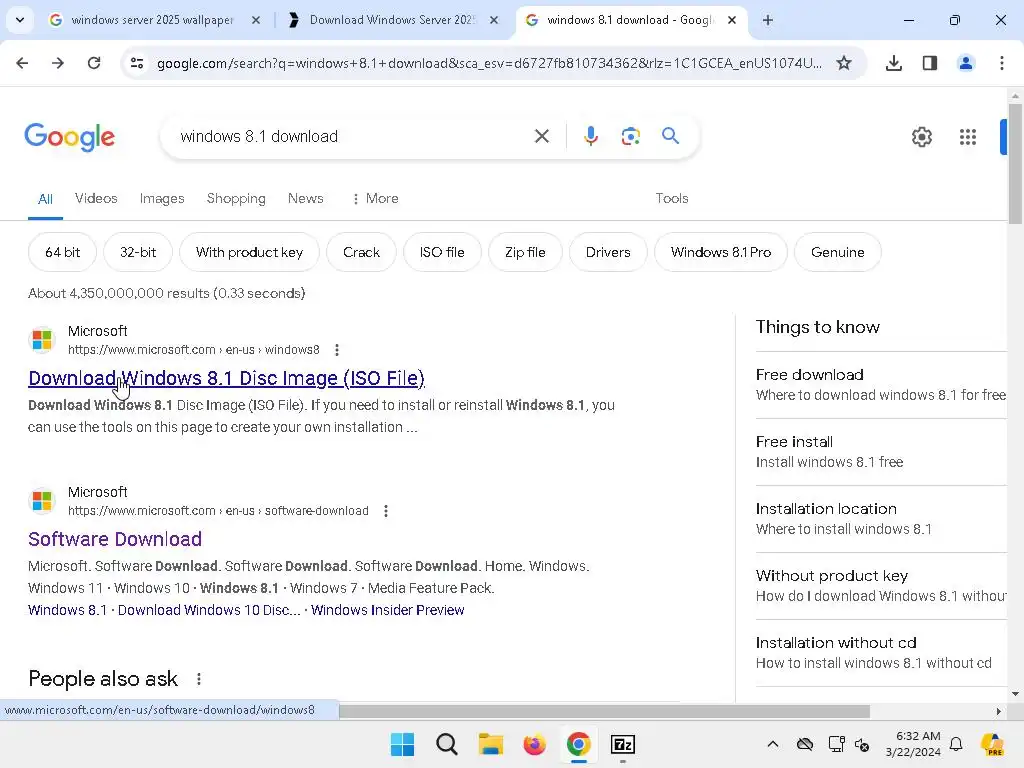
Task: Open Chrome three-dot menu
Action: 1002,63
